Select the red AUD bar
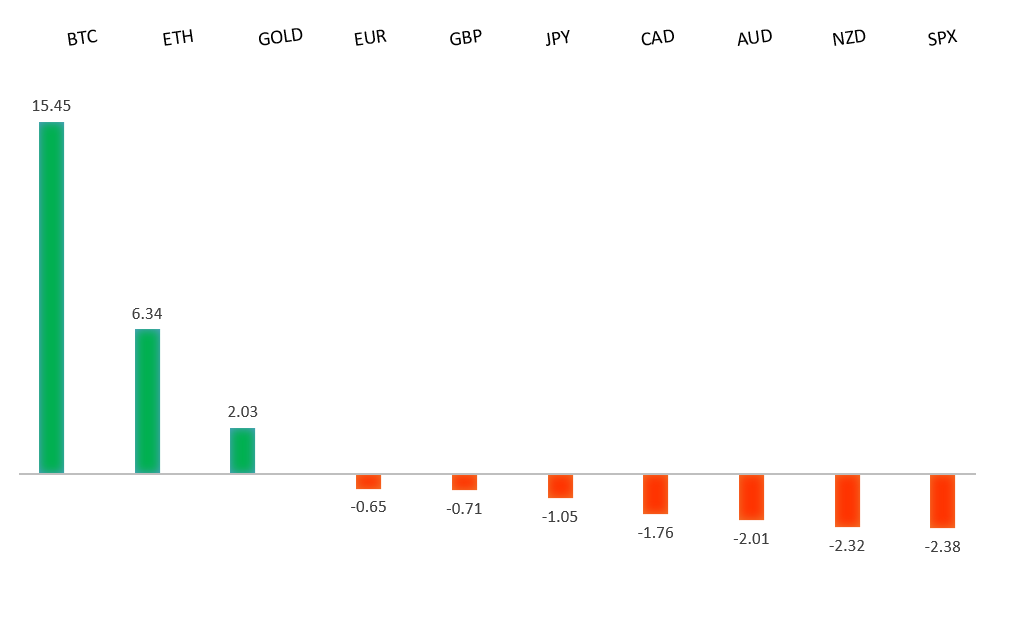 [x=751, y=497]
